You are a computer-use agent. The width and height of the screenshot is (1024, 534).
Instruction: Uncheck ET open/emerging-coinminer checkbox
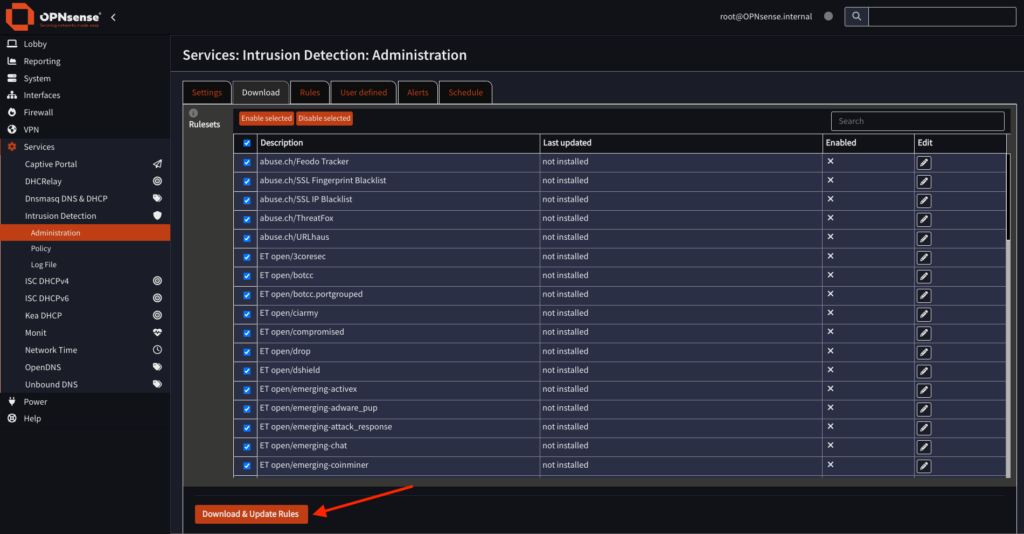coord(247,466)
